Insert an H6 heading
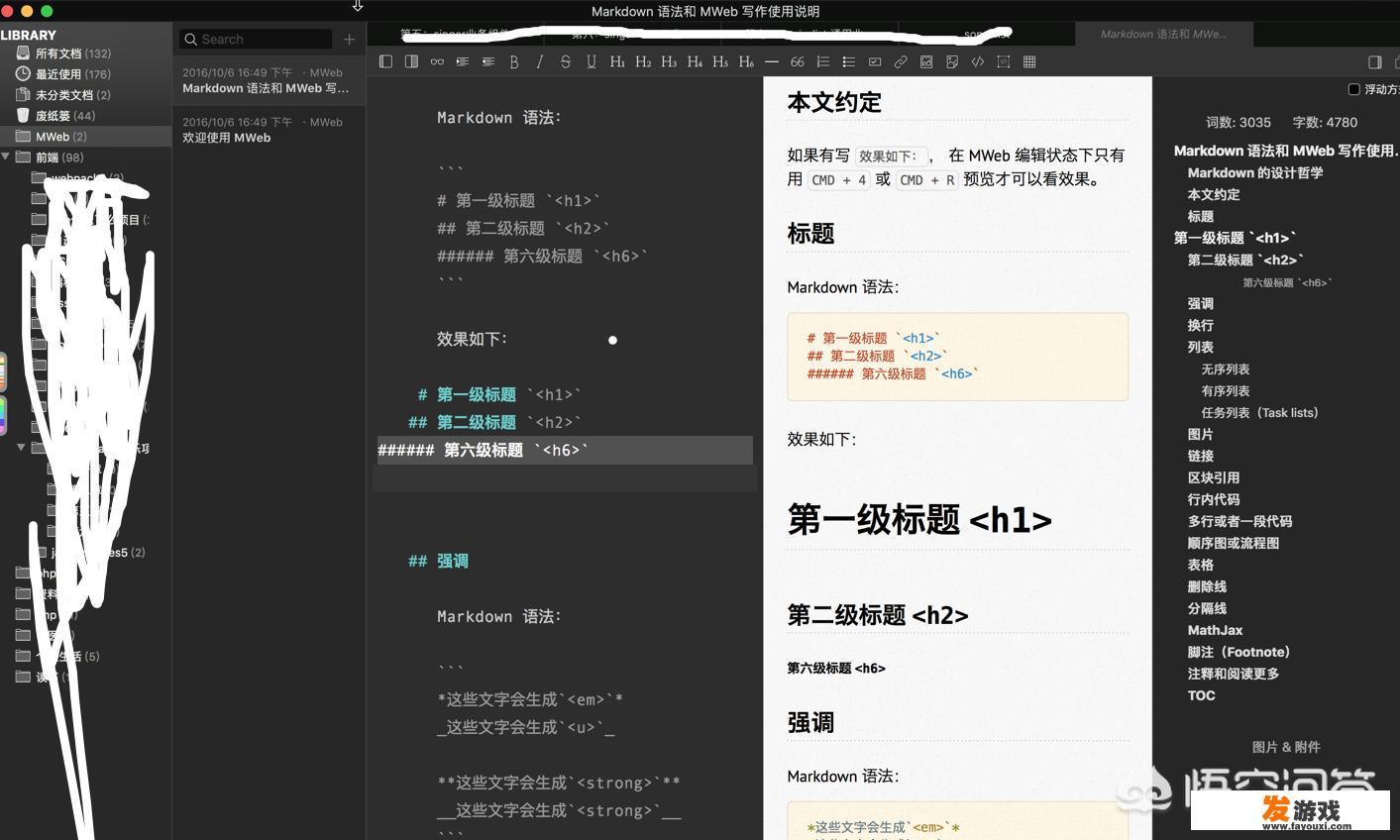1400x840 pixels. point(746,61)
